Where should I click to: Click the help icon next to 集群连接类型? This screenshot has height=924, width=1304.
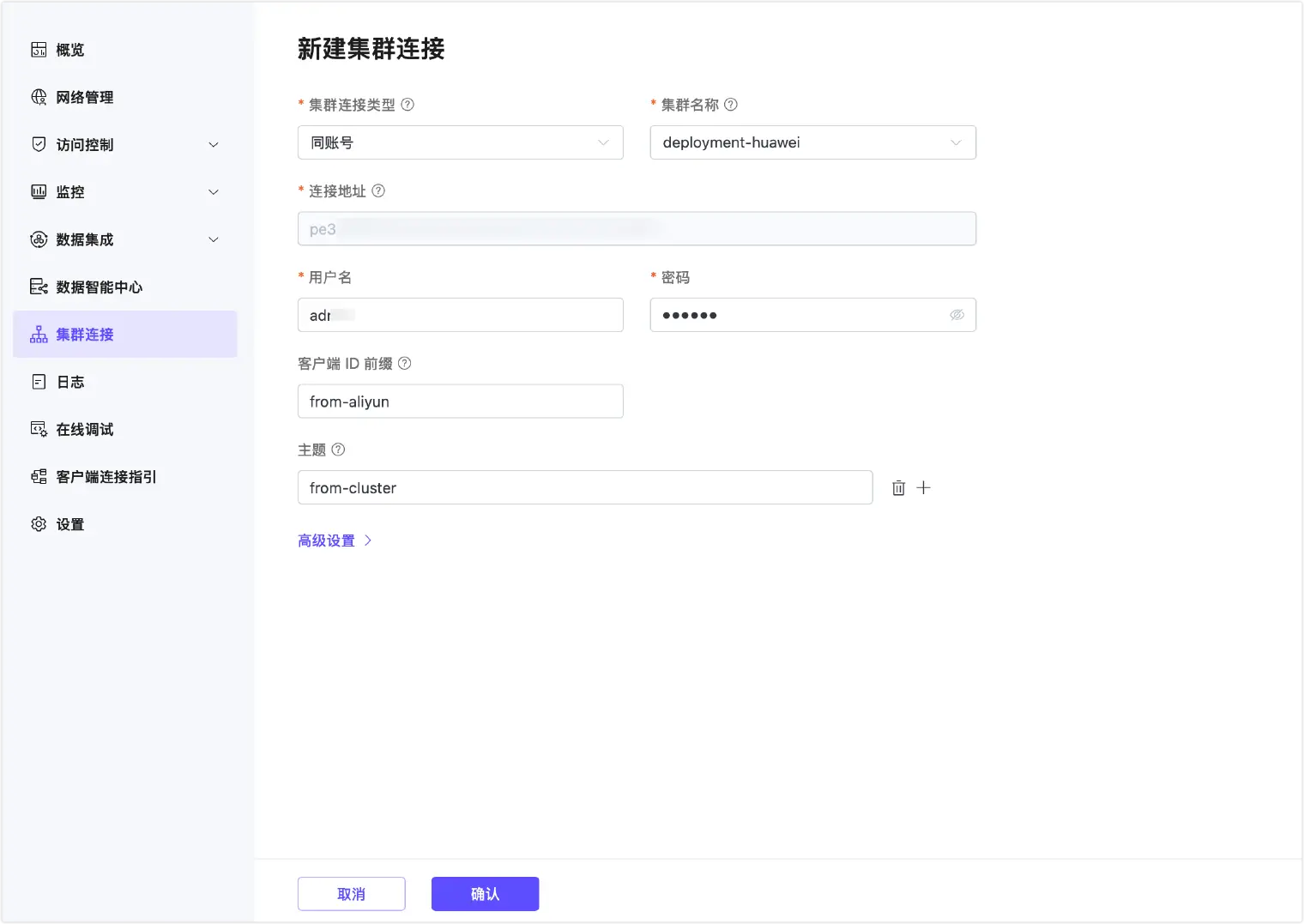point(407,105)
